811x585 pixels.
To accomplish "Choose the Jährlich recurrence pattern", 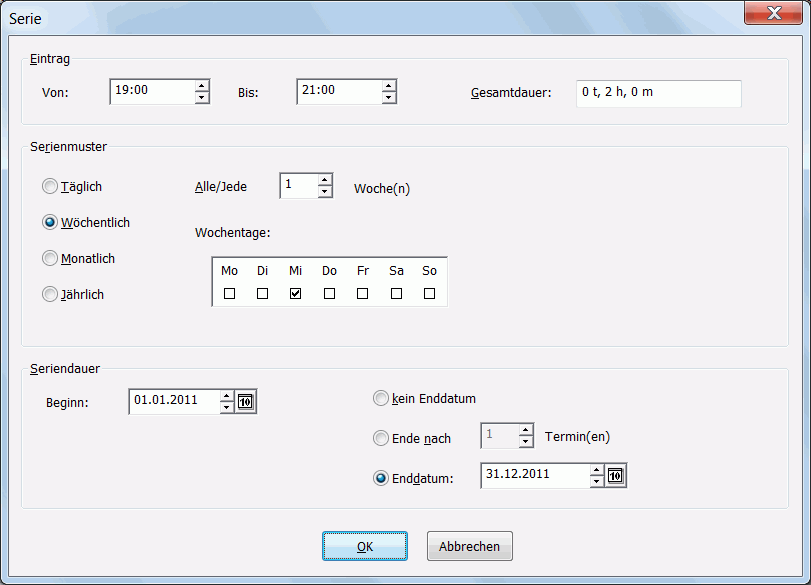I will 50,294.
